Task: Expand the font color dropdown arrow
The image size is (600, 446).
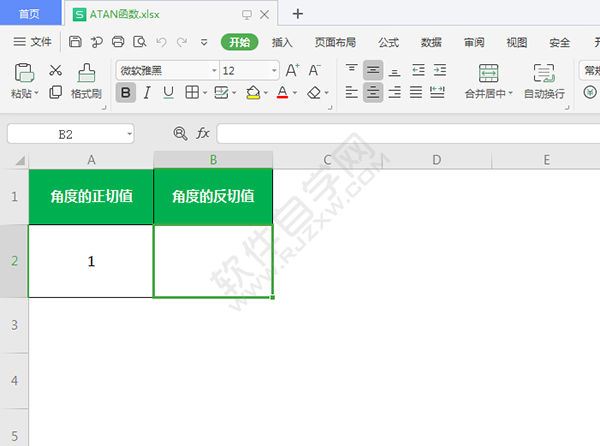Action: (295, 93)
